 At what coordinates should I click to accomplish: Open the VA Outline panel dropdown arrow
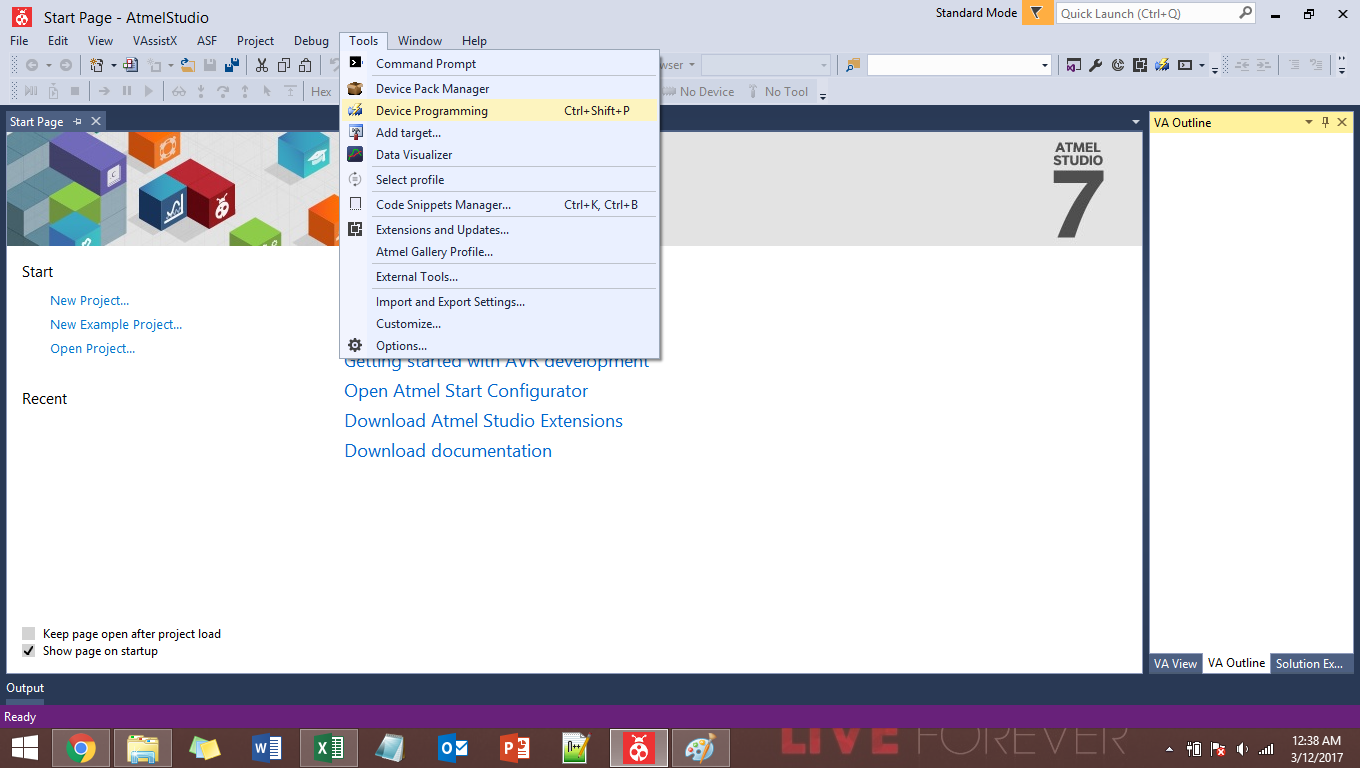coord(1309,122)
